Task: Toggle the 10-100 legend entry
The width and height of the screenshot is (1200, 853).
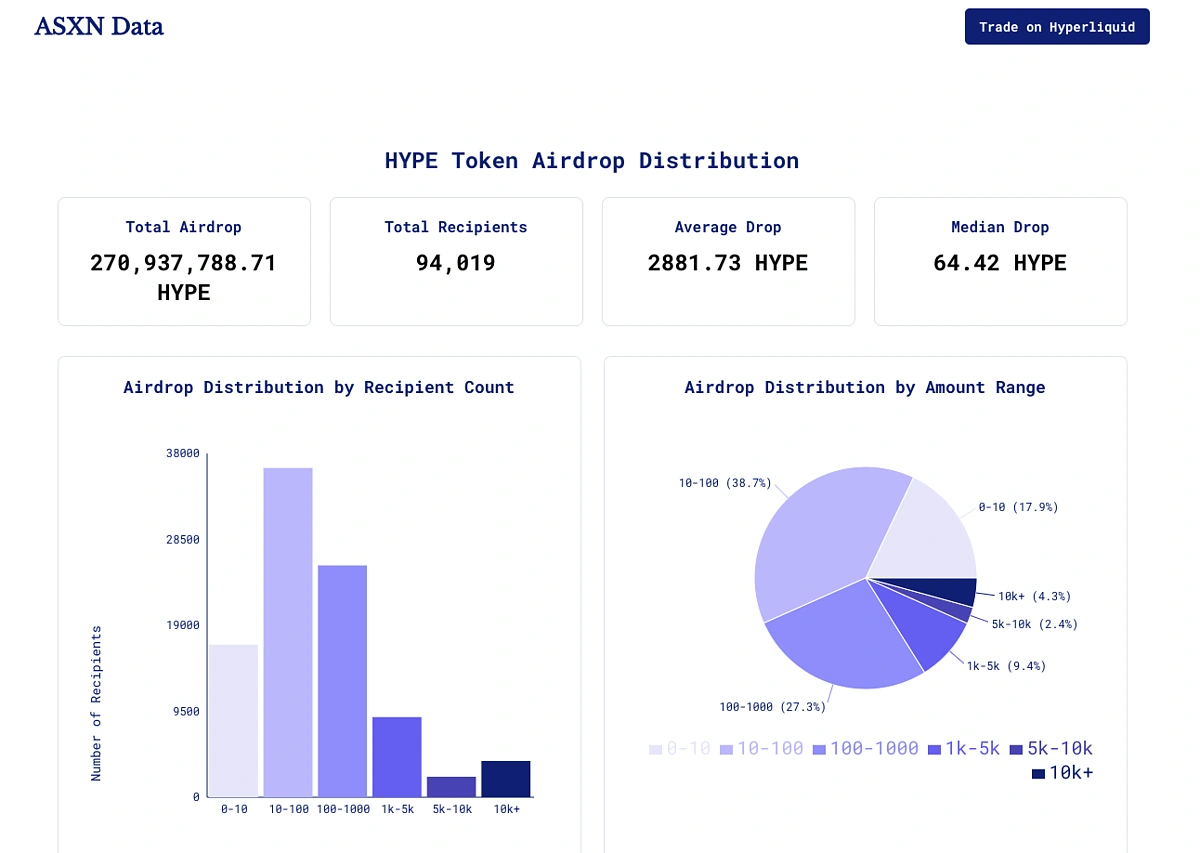Action: click(x=761, y=748)
